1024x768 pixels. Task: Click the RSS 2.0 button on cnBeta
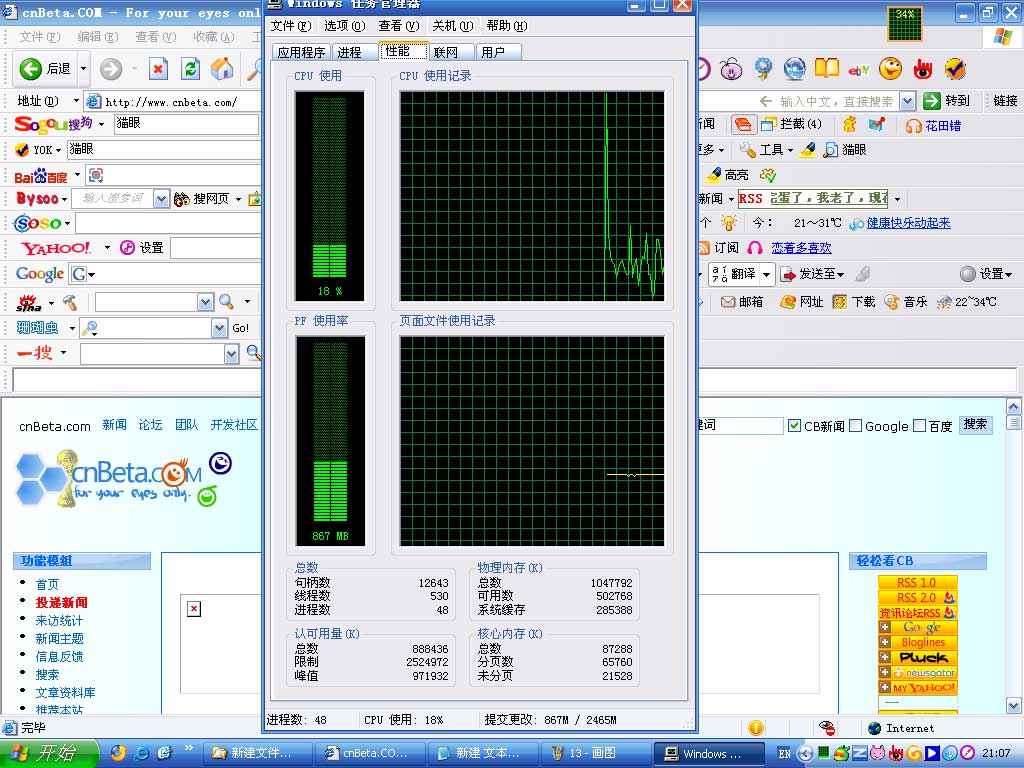(917, 598)
